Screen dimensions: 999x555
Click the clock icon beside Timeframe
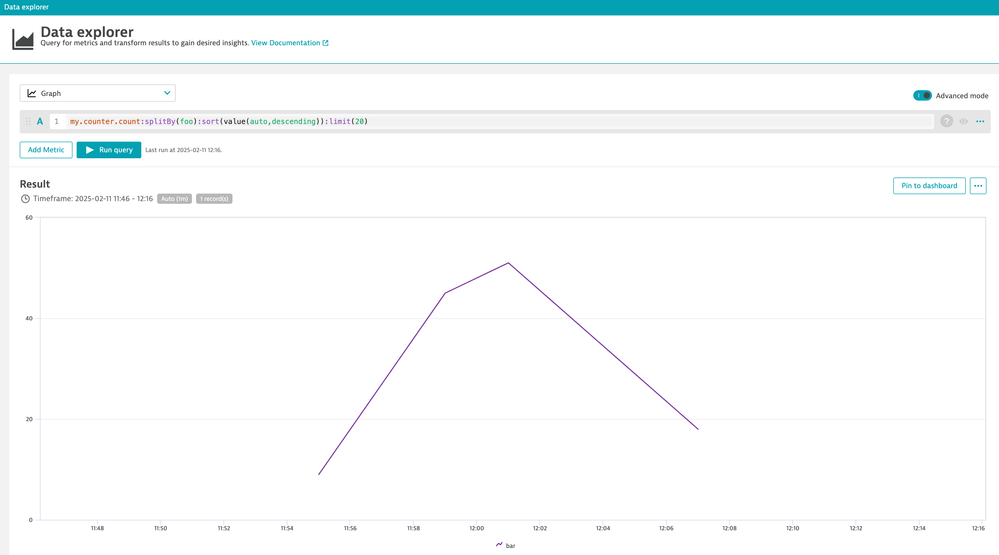26,199
